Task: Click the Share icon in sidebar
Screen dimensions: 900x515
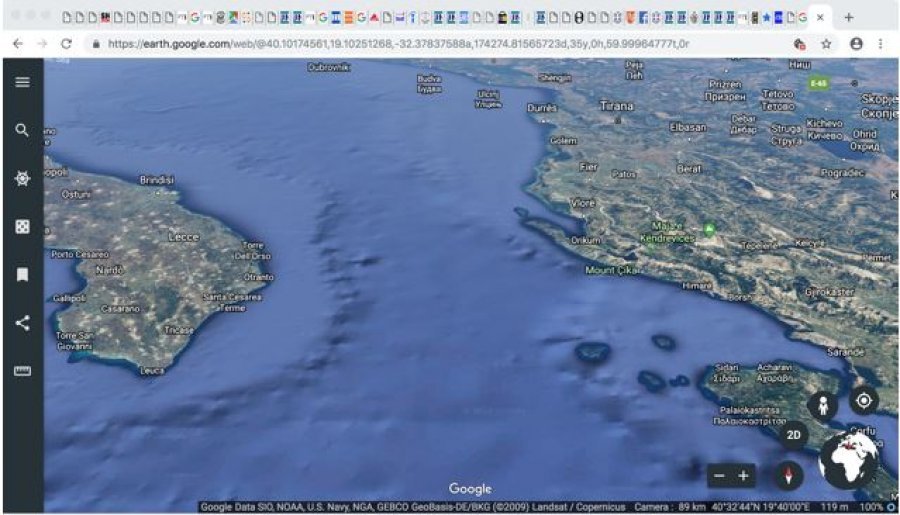Action: pos(22,323)
